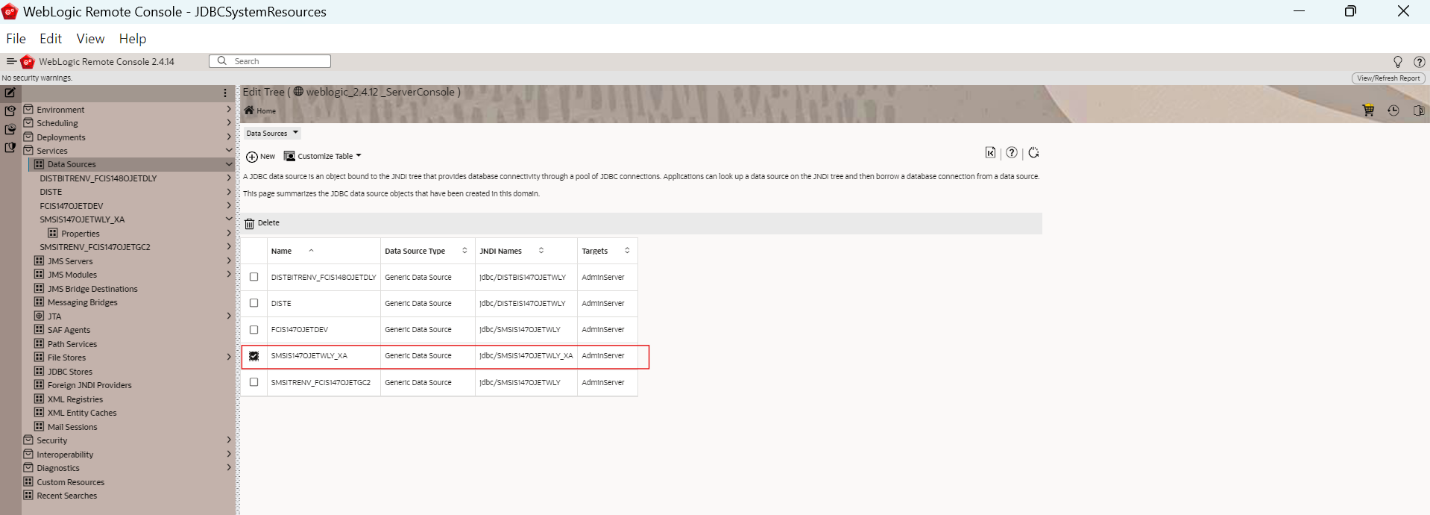Click the reload table icon
The width and height of the screenshot is (1430, 515).
point(1034,153)
